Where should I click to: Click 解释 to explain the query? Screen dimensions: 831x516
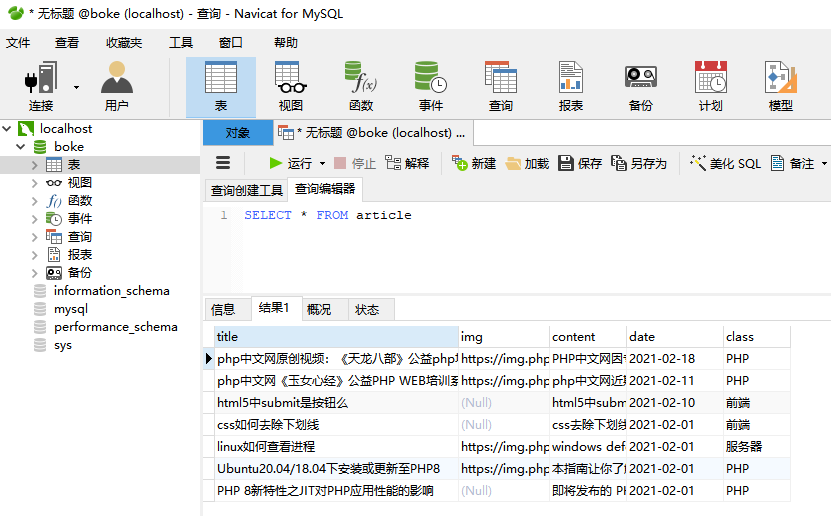(407, 163)
